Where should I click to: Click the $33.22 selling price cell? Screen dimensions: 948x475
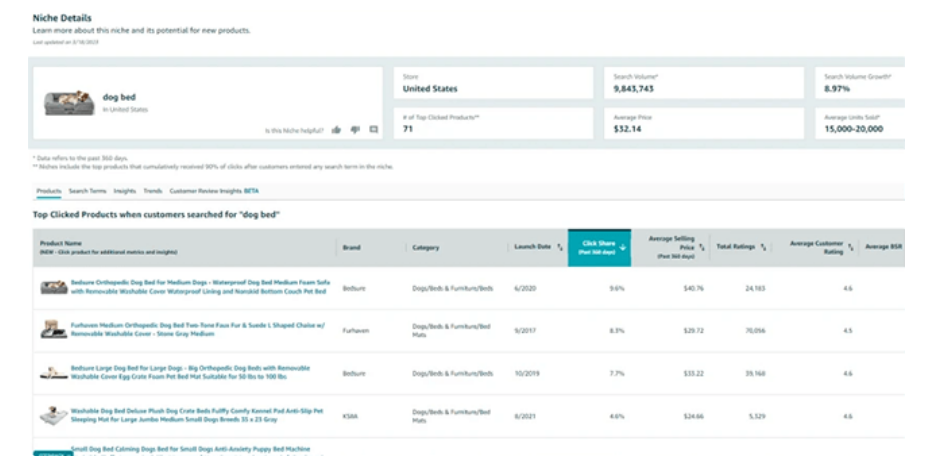[x=693, y=373]
